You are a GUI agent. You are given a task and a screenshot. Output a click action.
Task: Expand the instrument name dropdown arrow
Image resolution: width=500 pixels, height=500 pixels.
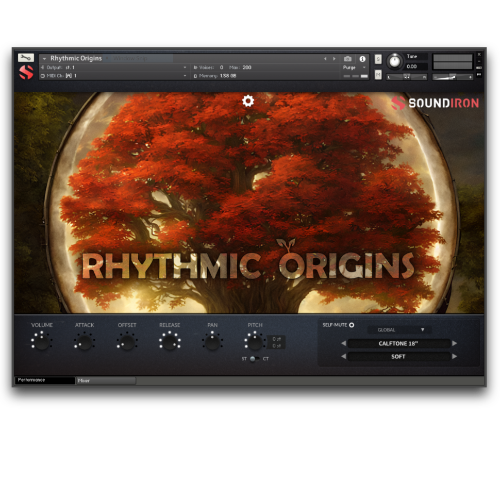coord(44,59)
